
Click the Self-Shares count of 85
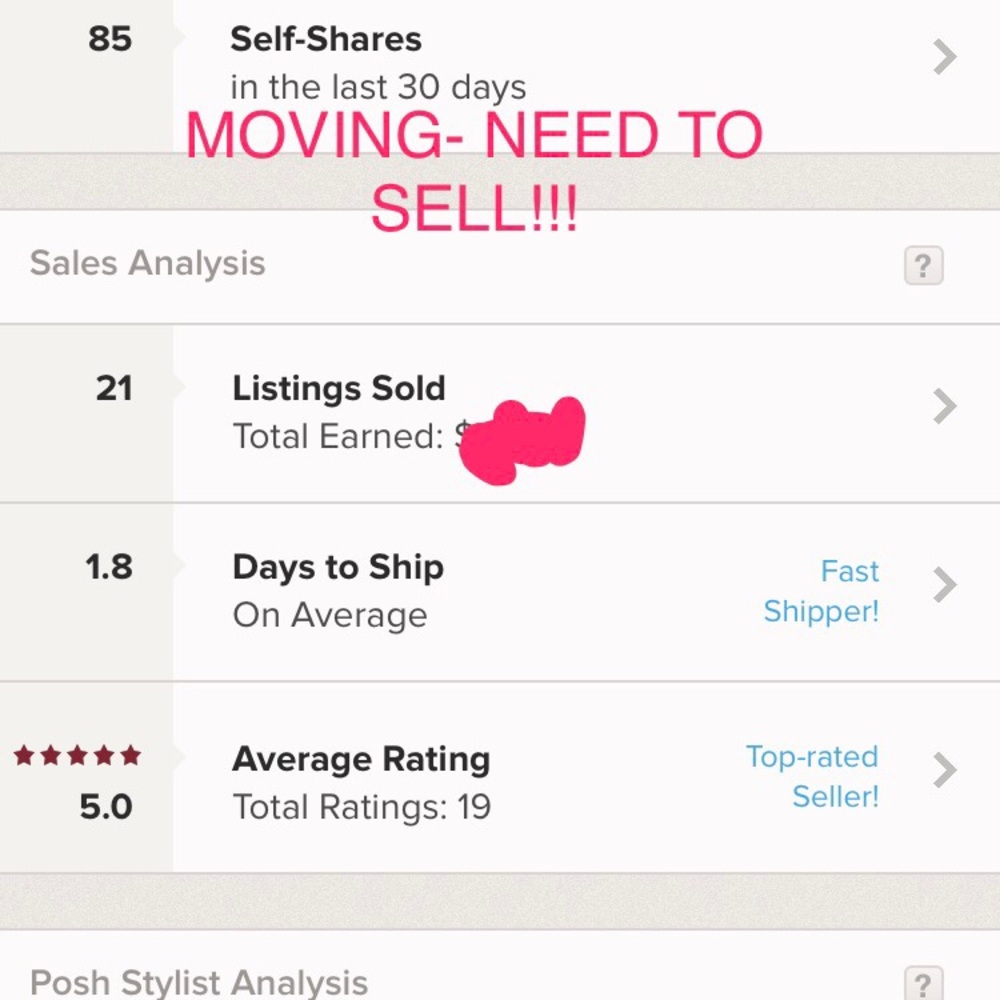pyautogui.click(x=110, y=40)
